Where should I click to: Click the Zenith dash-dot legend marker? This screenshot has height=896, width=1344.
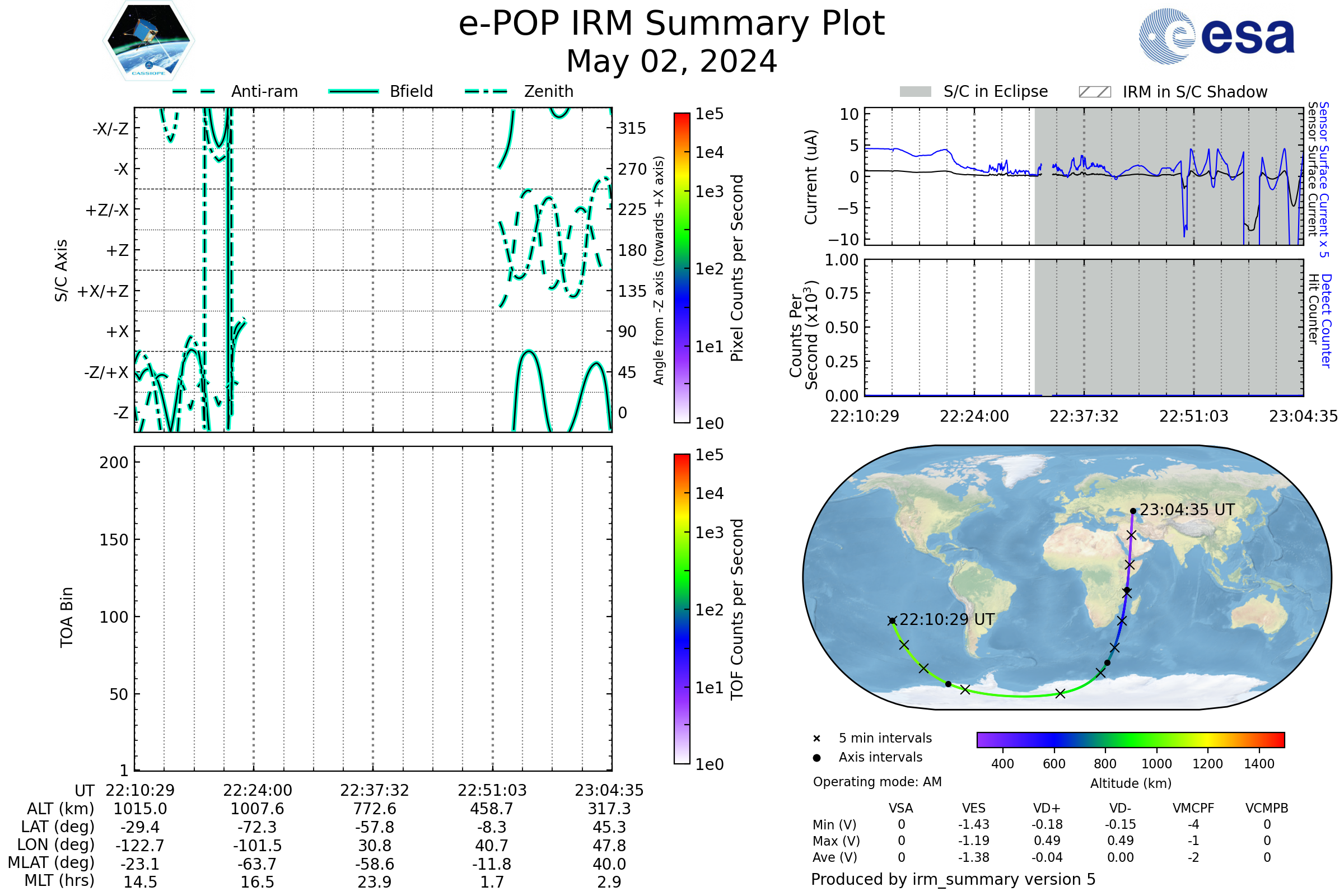click(x=486, y=91)
